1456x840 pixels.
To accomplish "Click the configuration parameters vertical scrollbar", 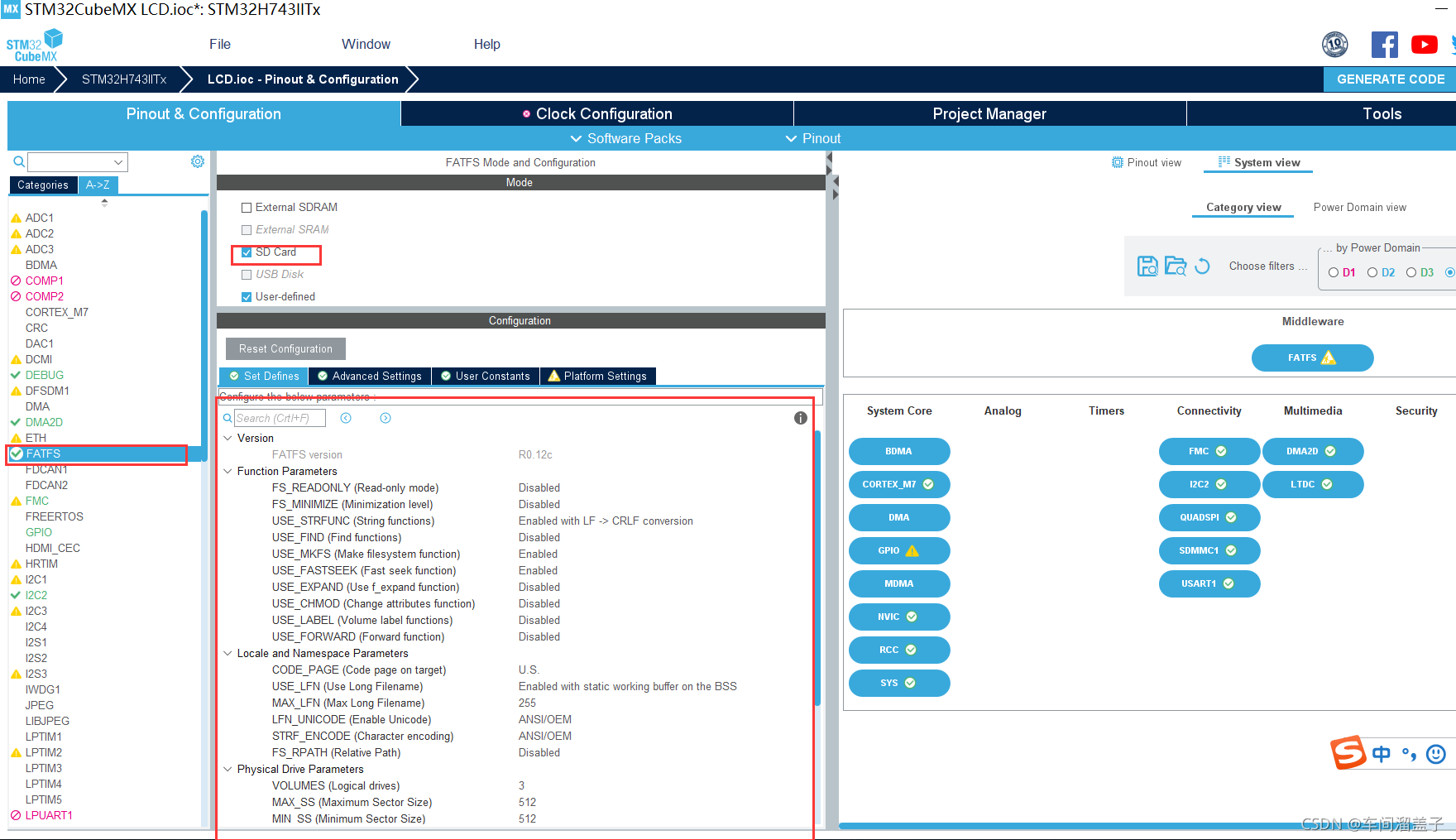I will (x=818, y=567).
